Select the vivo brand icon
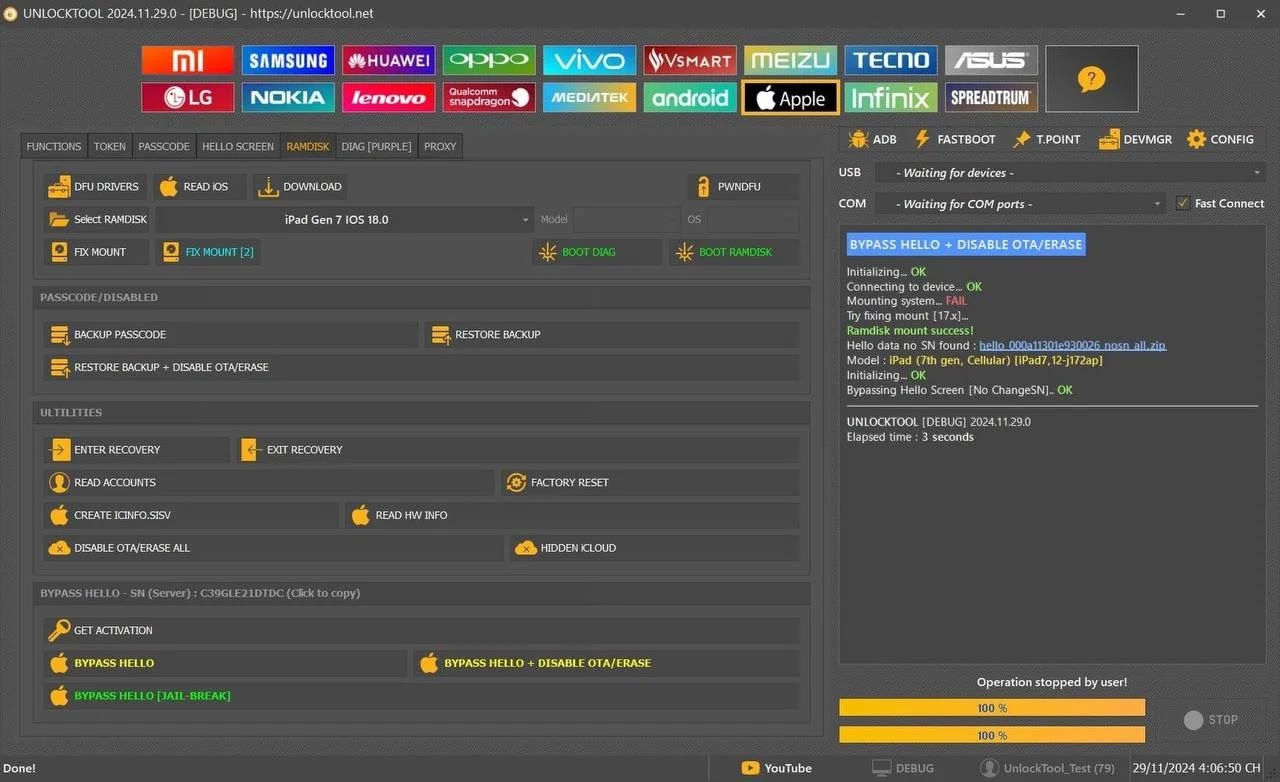The height and width of the screenshot is (782, 1280). tap(589, 60)
